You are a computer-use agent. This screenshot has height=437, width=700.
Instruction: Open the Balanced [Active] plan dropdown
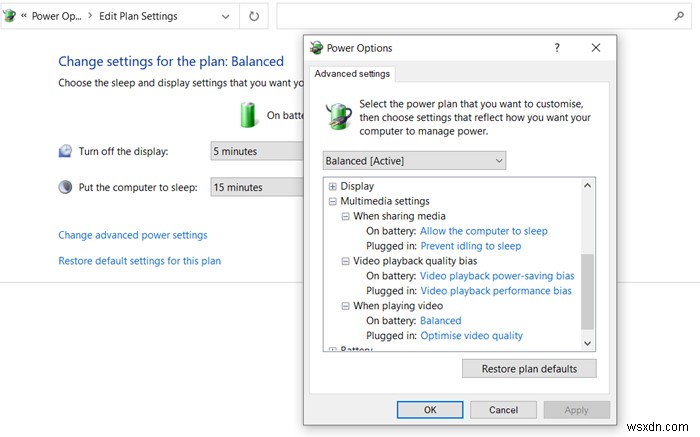(x=414, y=161)
